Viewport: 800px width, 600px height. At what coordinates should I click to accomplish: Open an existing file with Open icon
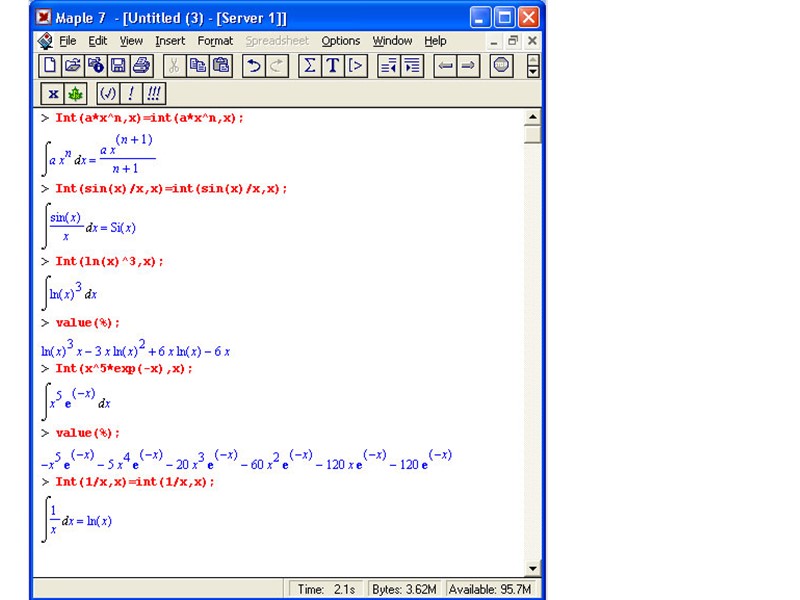coord(72,66)
